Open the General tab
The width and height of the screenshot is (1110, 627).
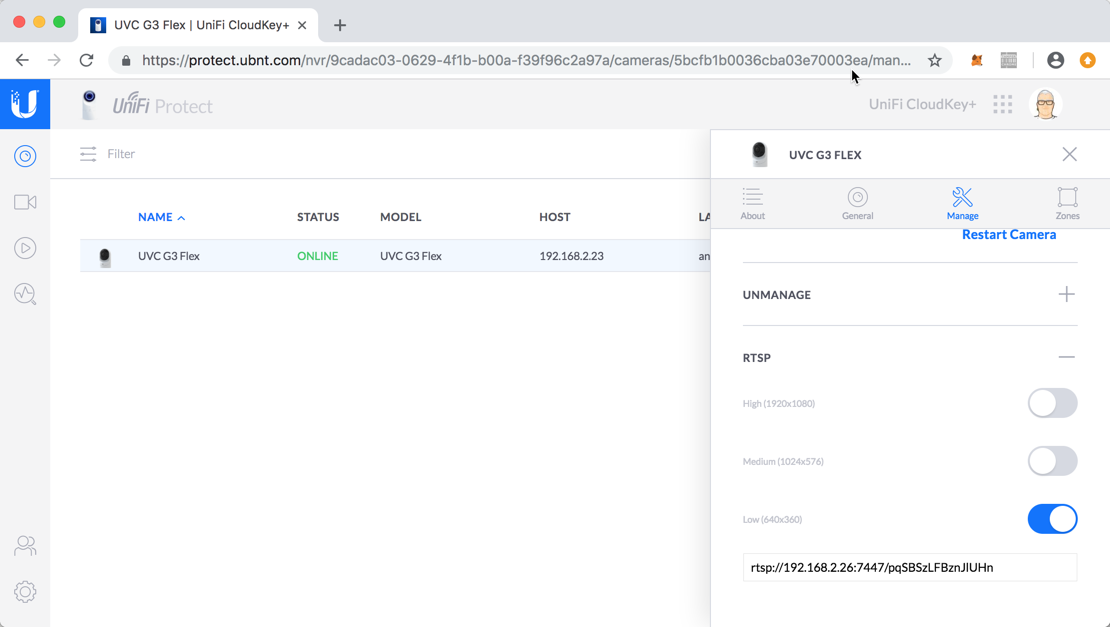(x=857, y=203)
